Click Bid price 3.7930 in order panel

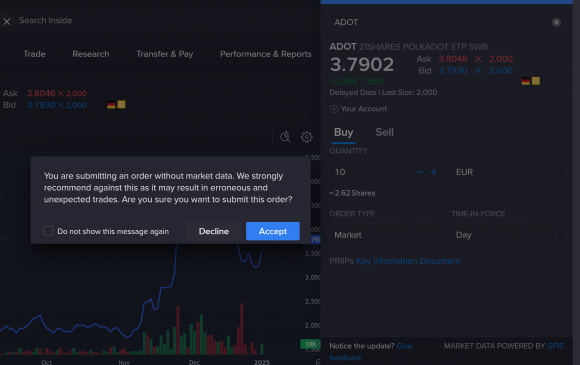click(453, 71)
